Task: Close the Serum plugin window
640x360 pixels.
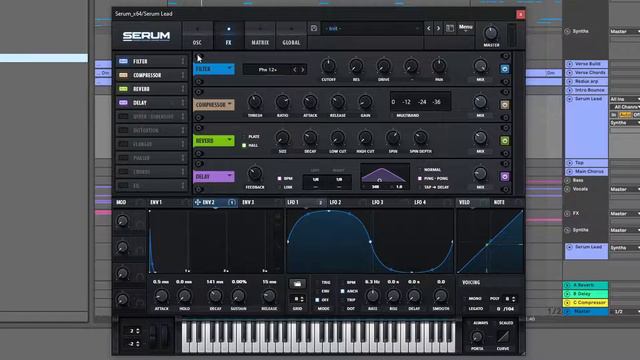Action: pyautogui.click(x=520, y=14)
